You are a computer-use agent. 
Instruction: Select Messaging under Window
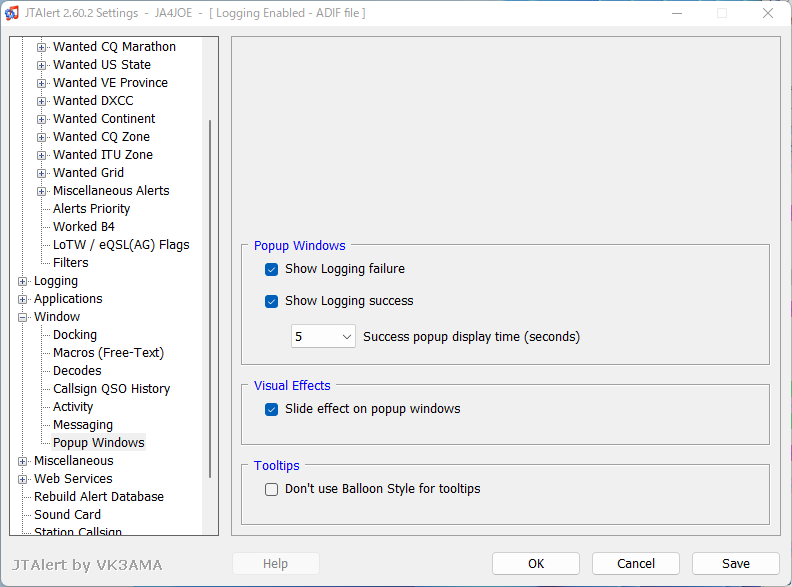pyautogui.click(x=83, y=425)
